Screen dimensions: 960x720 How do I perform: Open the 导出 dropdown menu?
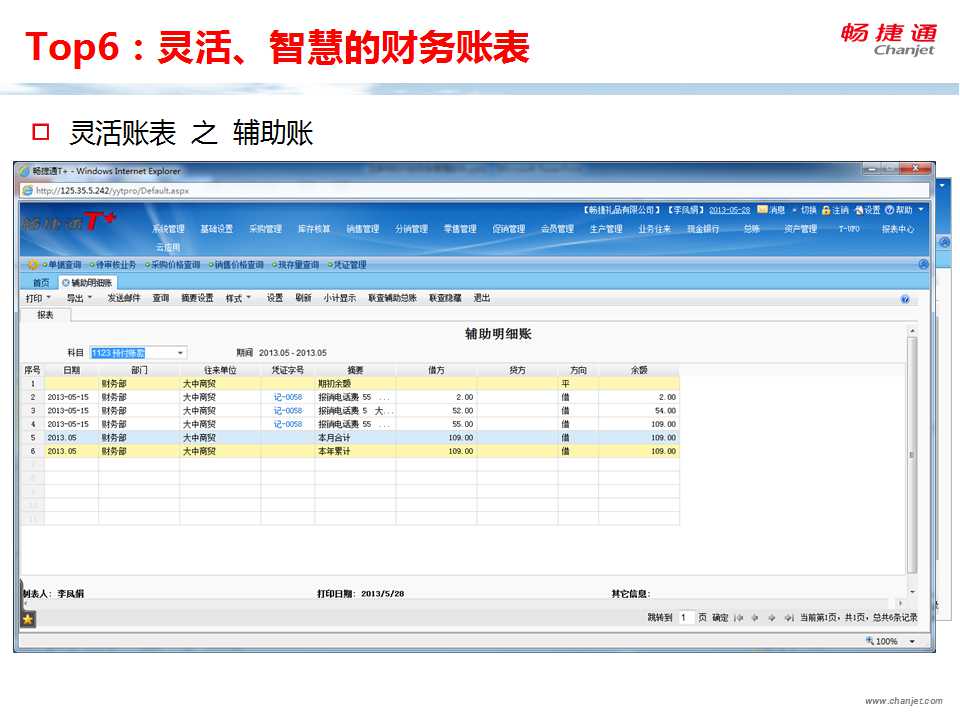click(x=79, y=298)
